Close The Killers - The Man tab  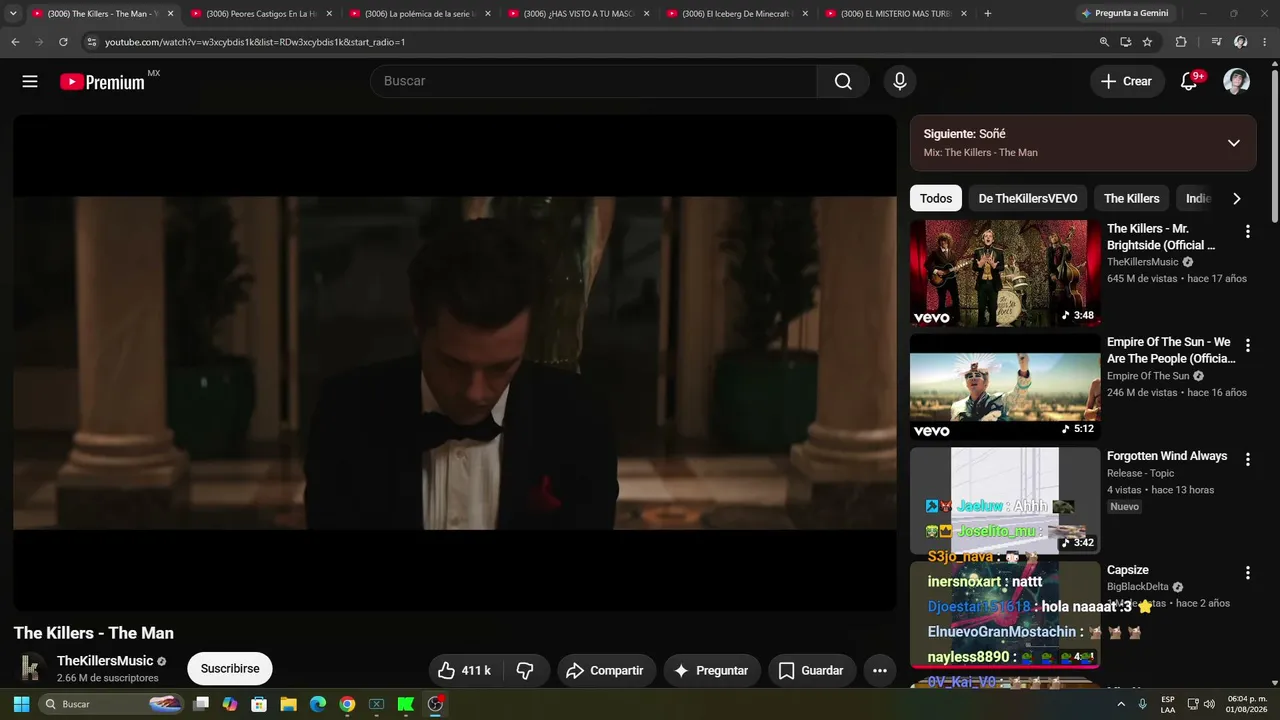[x=170, y=14]
